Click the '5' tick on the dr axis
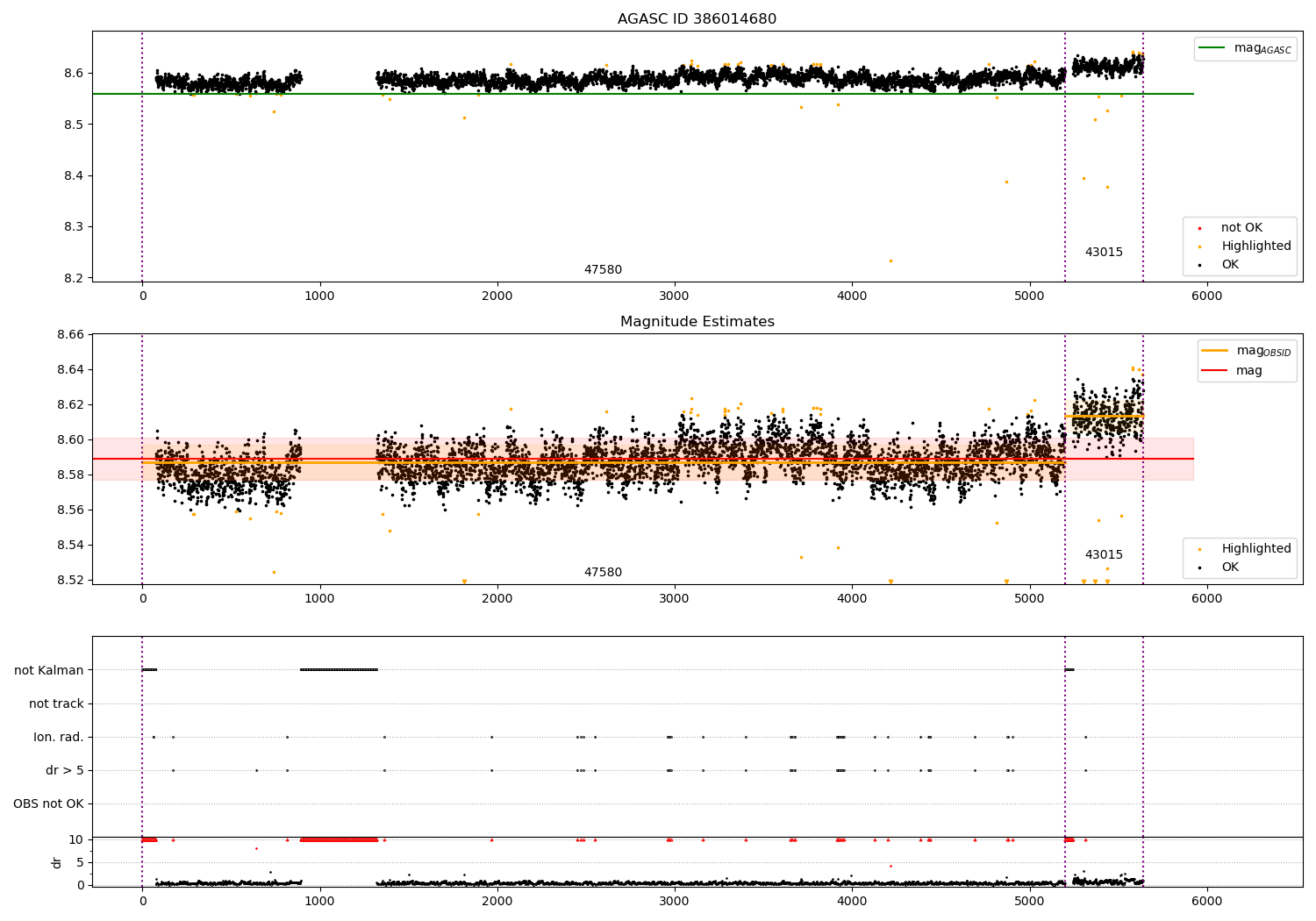This screenshot has width=1316, height=921. point(80,863)
